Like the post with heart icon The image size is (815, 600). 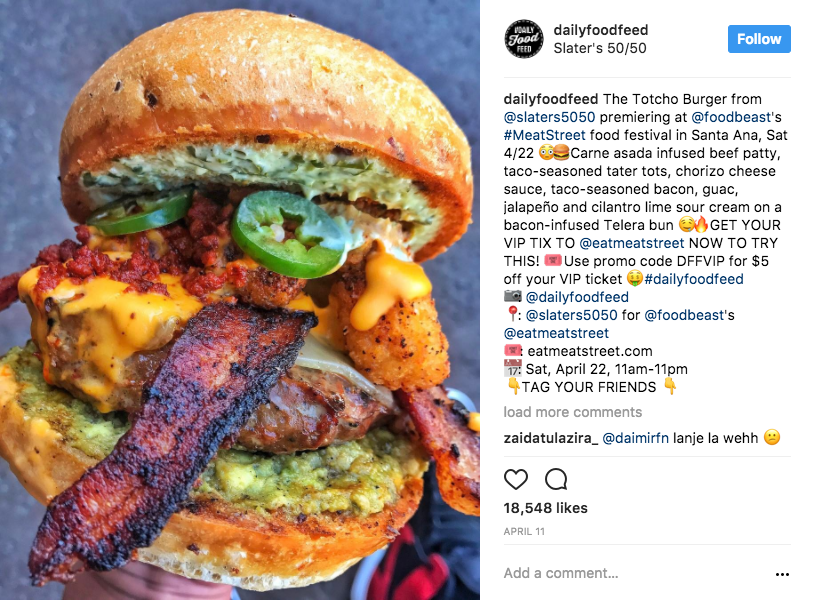click(516, 479)
